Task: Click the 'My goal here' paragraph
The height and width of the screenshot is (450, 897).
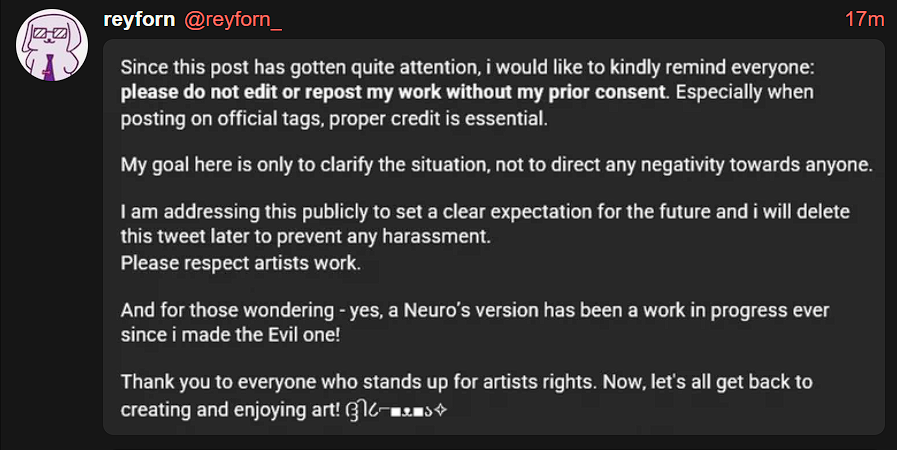Action: click(x=497, y=165)
